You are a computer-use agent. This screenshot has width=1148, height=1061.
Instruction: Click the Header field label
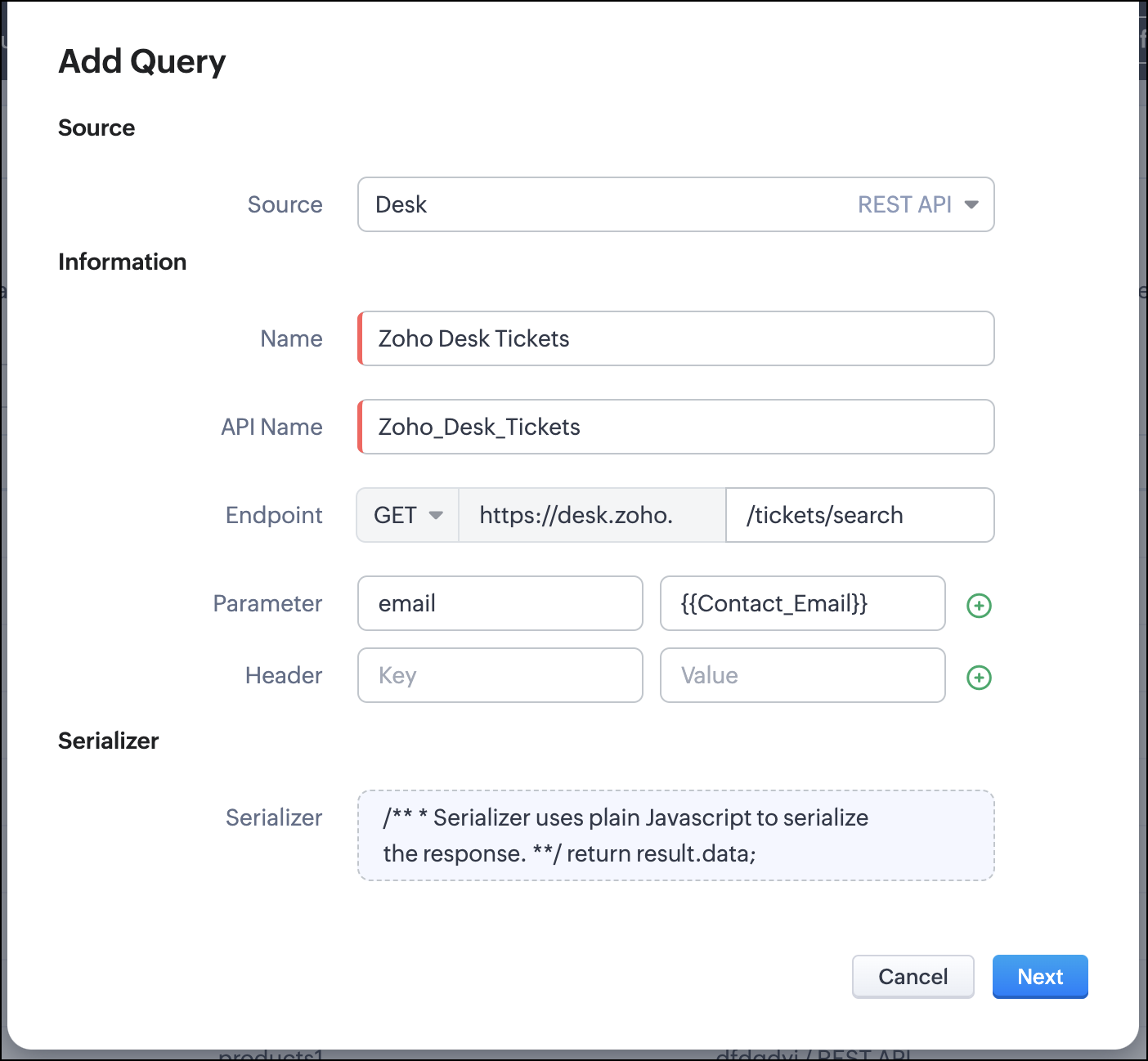pyautogui.click(x=284, y=675)
